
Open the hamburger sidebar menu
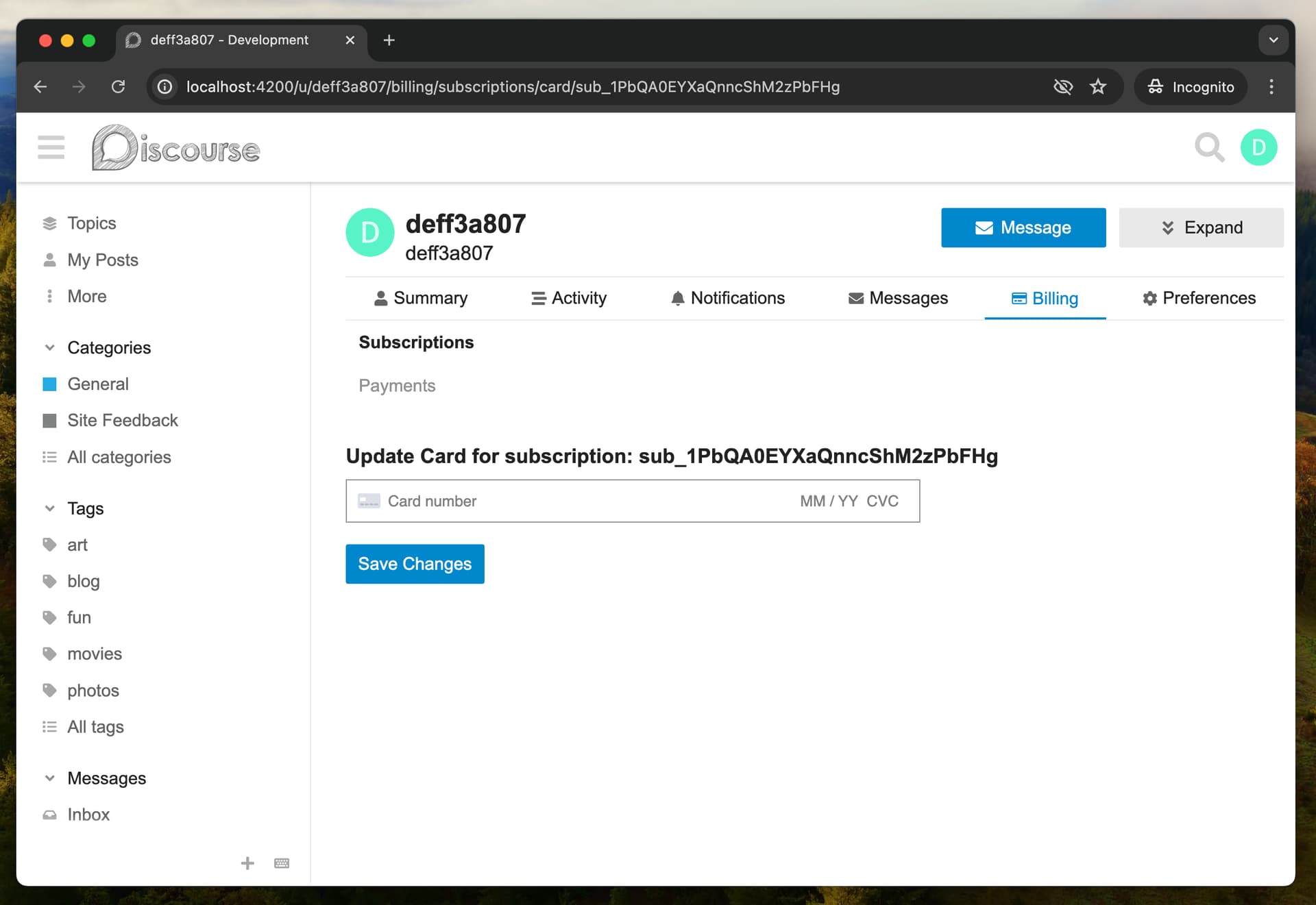[x=51, y=147]
